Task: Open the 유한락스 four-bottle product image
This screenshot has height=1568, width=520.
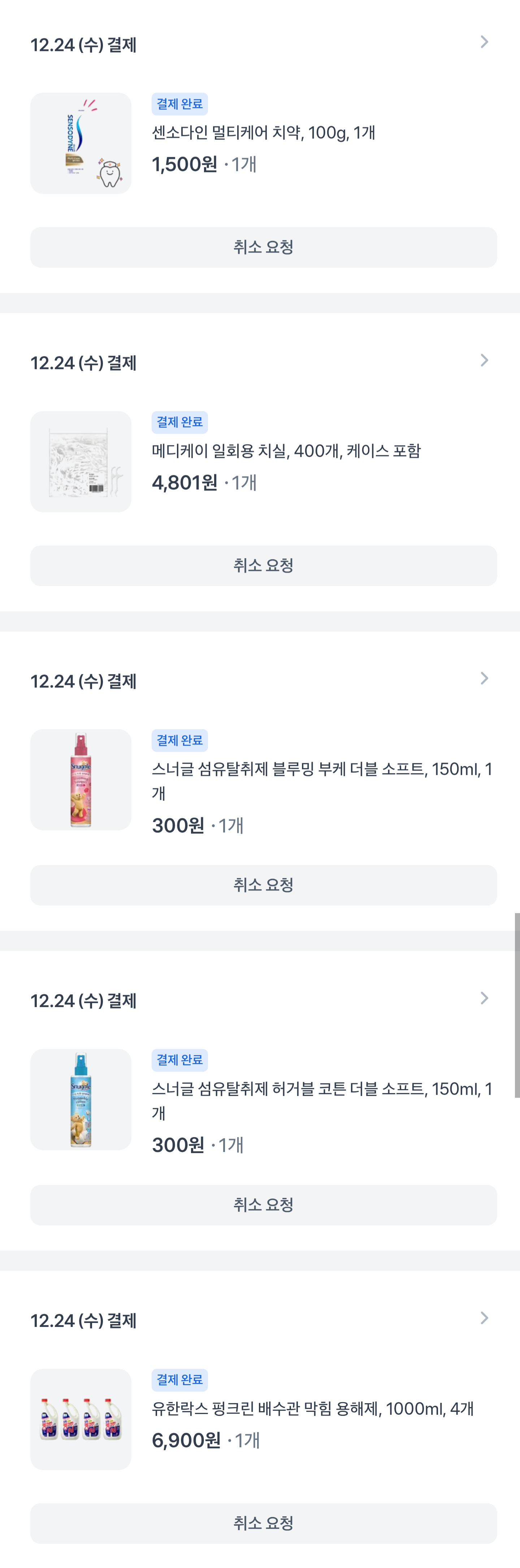Action: click(81, 1419)
